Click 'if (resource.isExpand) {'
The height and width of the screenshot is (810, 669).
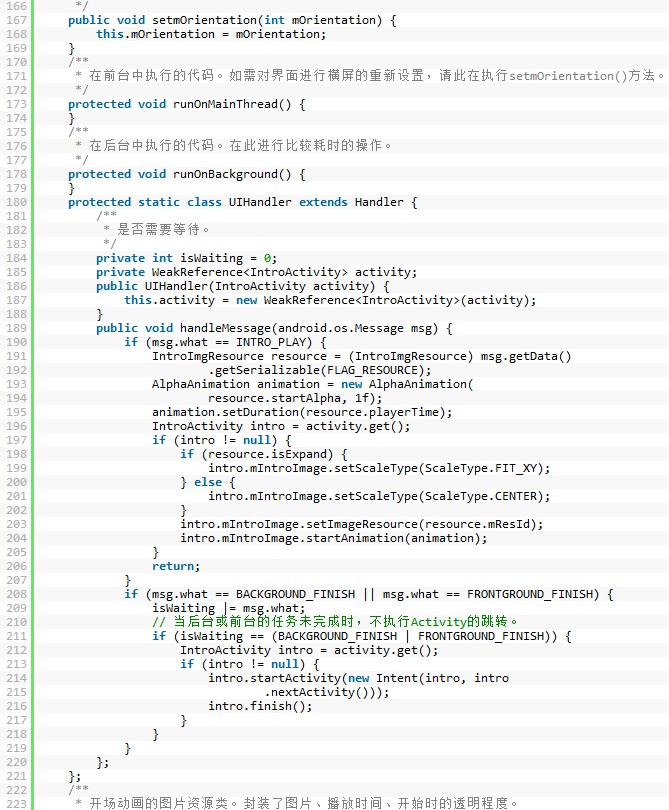click(263, 454)
